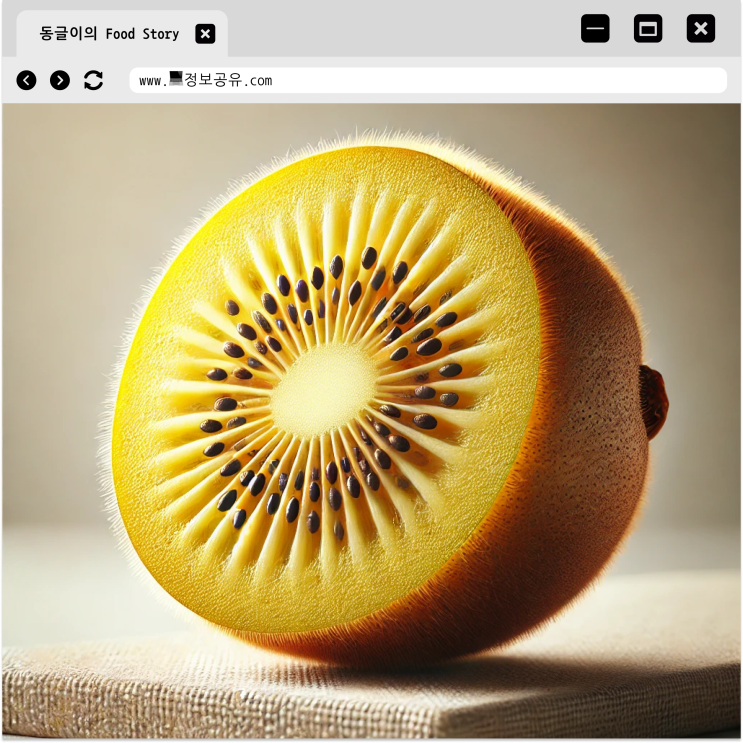743x743 pixels.
Task: Close the 동글이의 Food Story tab
Action: [205, 34]
